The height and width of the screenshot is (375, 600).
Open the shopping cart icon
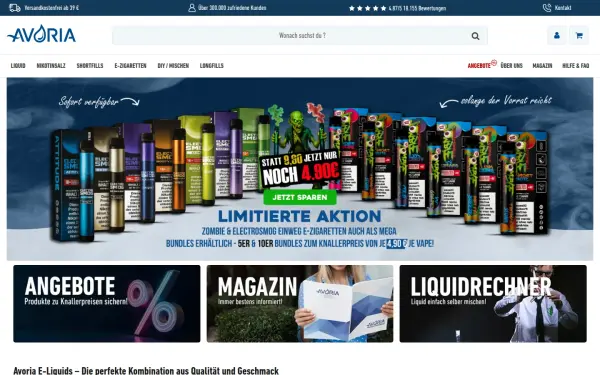(579, 36)
